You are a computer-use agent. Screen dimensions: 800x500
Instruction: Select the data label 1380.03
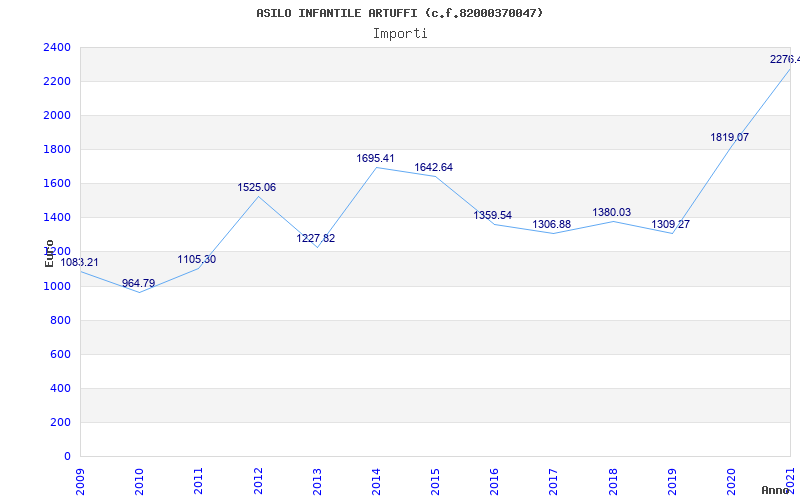coord(612,213)
